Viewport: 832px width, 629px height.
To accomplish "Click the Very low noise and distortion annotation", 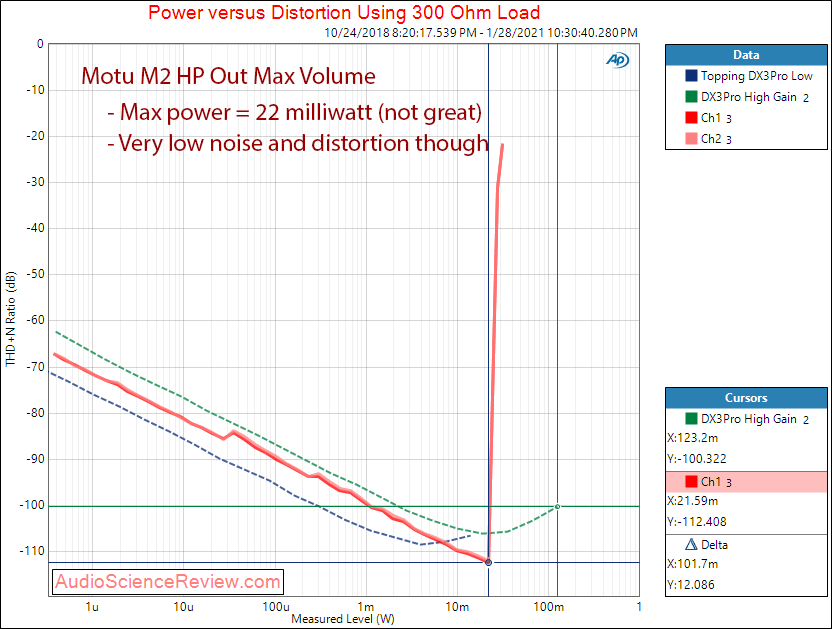I will (x=298, y=143).
